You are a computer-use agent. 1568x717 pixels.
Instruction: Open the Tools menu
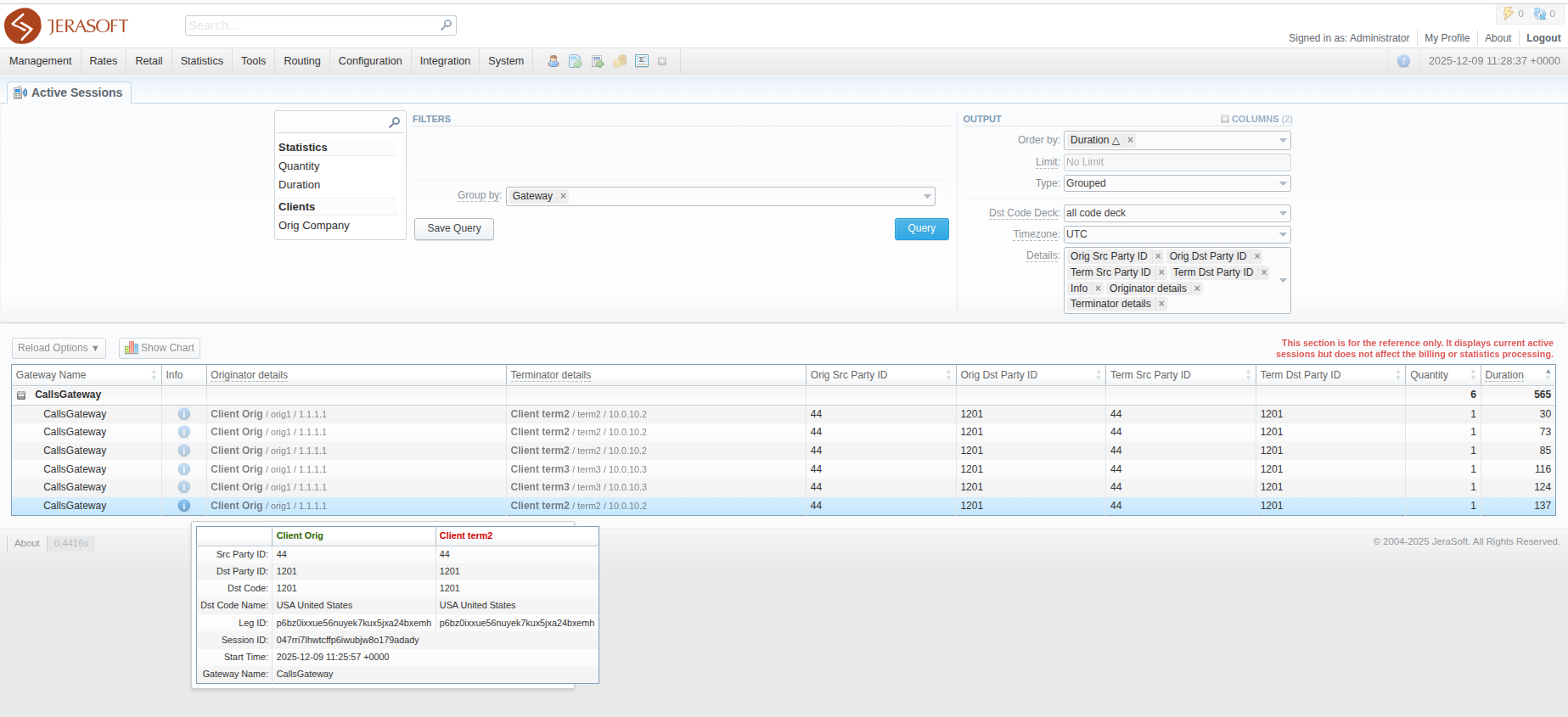pos(253,61)
